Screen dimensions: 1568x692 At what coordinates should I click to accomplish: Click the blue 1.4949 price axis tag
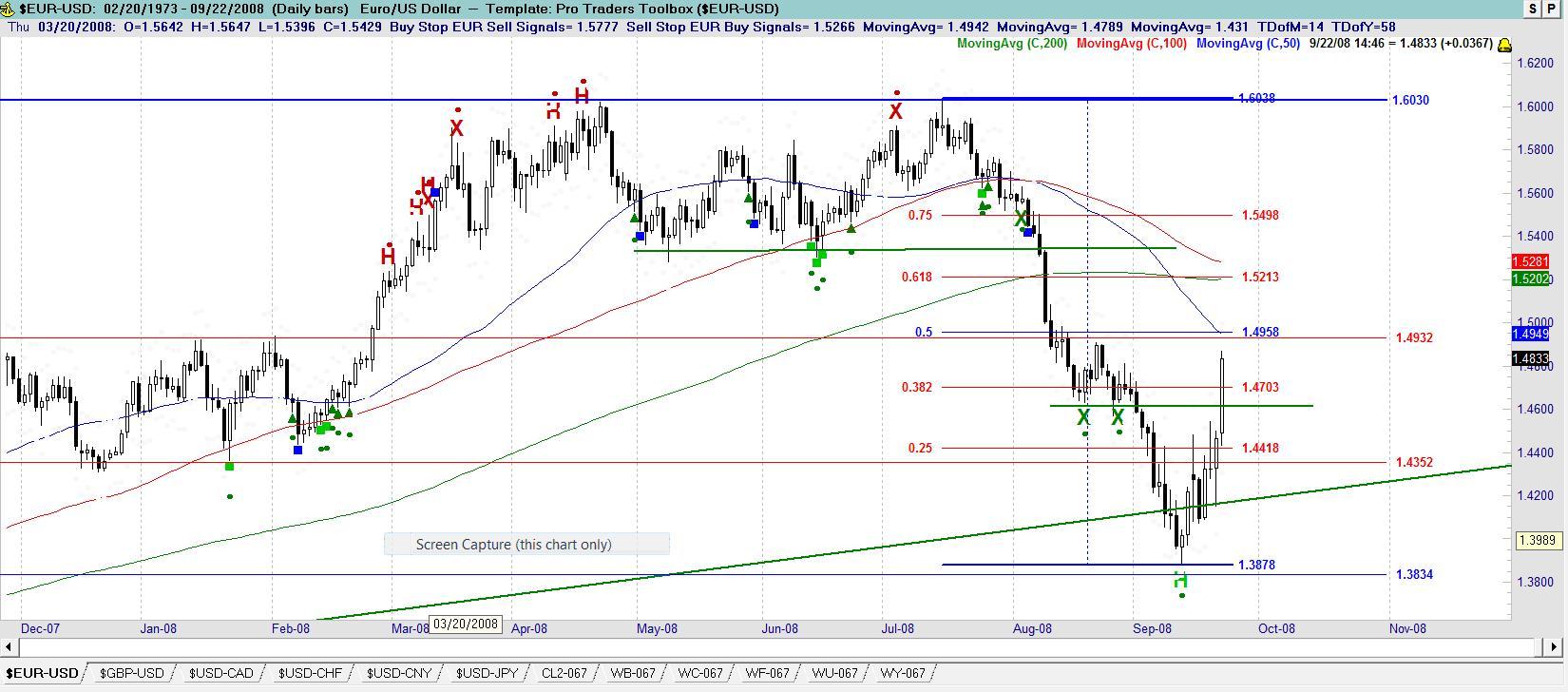1530,334
